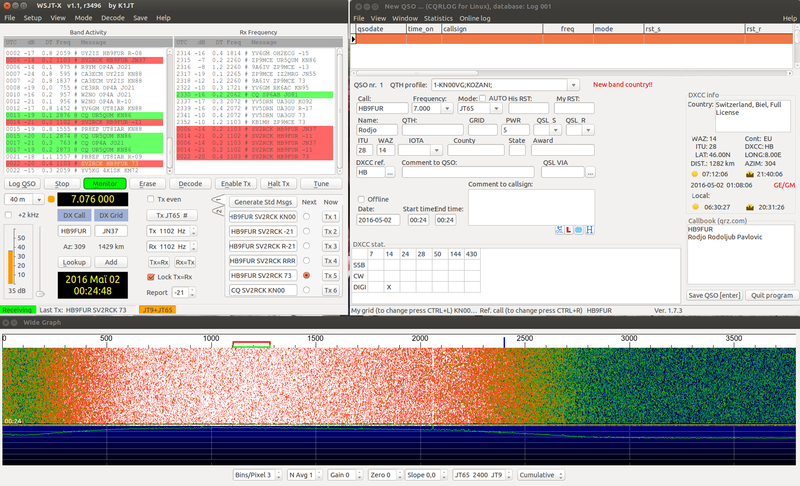Adjust the Report -21 spinner
The height and width of the screenshot is (486, 800).
[x=192, y=293]
